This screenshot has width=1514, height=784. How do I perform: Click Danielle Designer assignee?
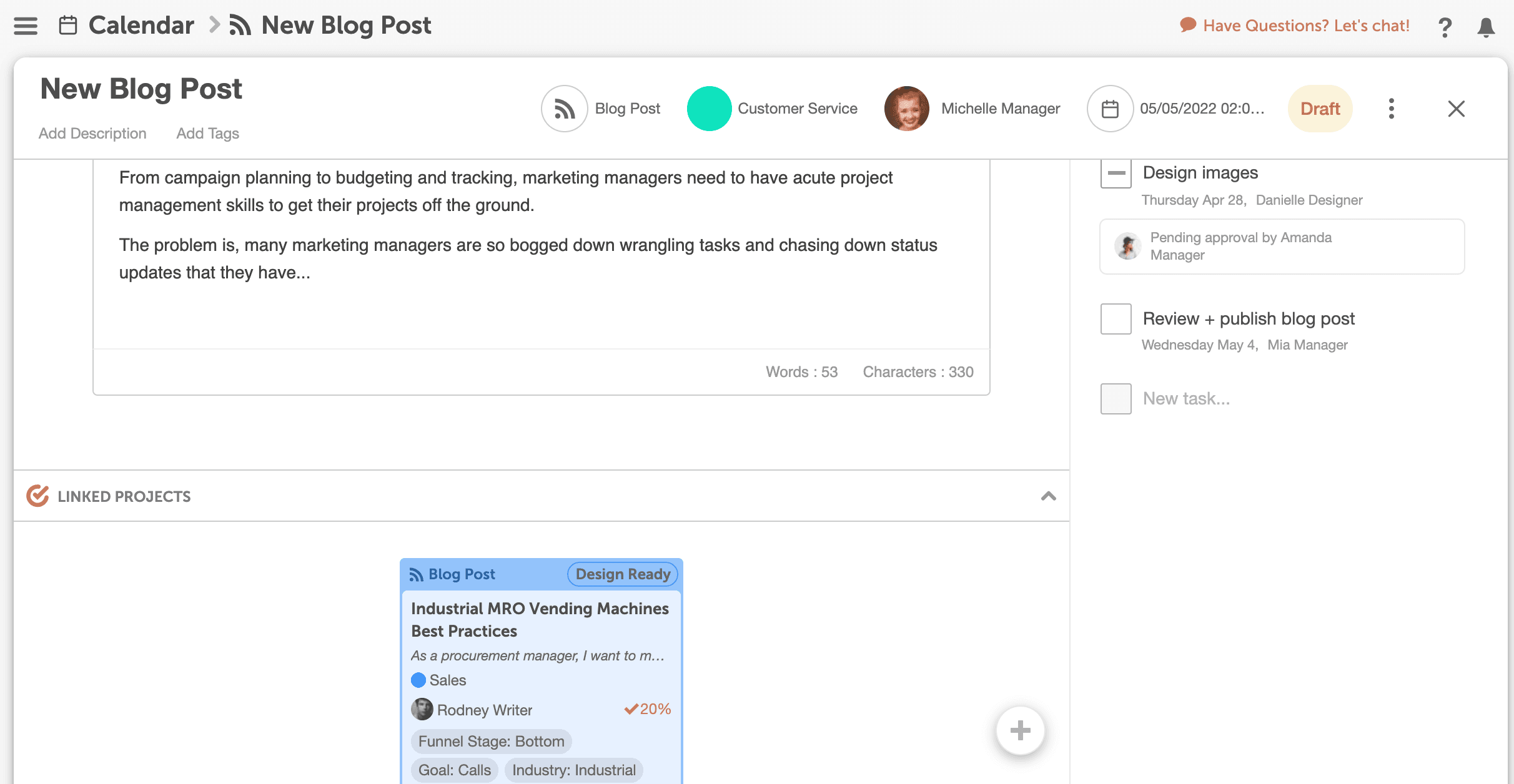pyautogui.click(x=1309, y=200)
